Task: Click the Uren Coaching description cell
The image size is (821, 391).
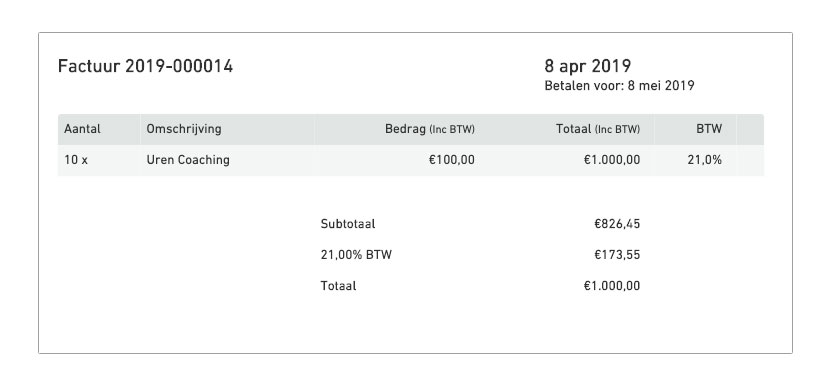Action: tap(188, 160)
